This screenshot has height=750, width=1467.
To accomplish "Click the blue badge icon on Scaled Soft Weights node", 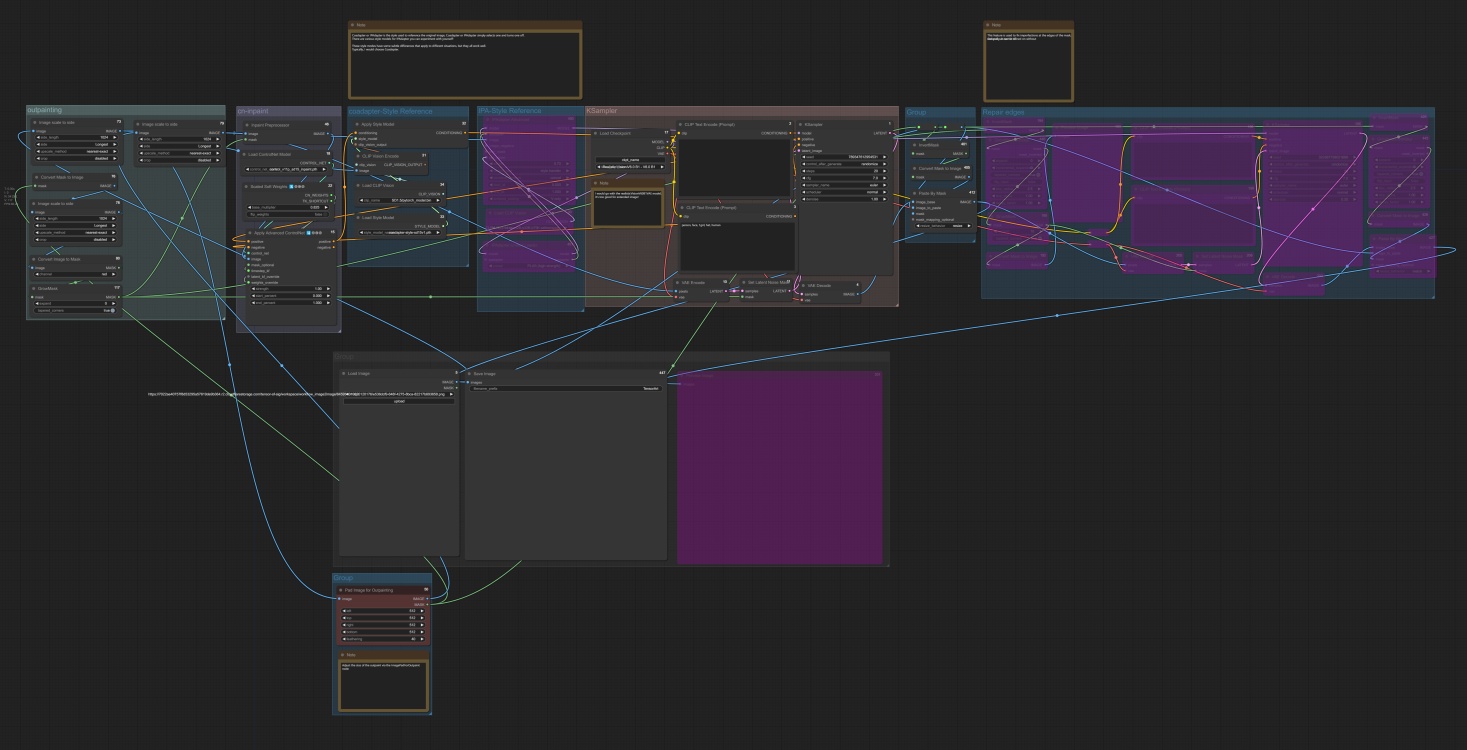I will [291, 187].
